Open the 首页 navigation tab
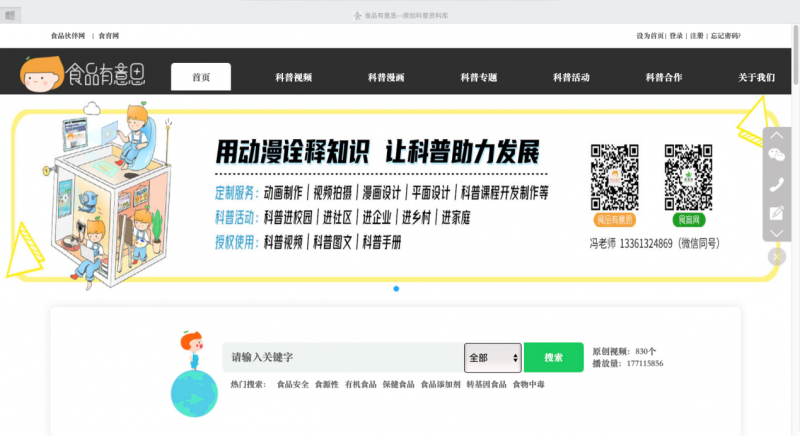800x436 pixels. (201, 77)
